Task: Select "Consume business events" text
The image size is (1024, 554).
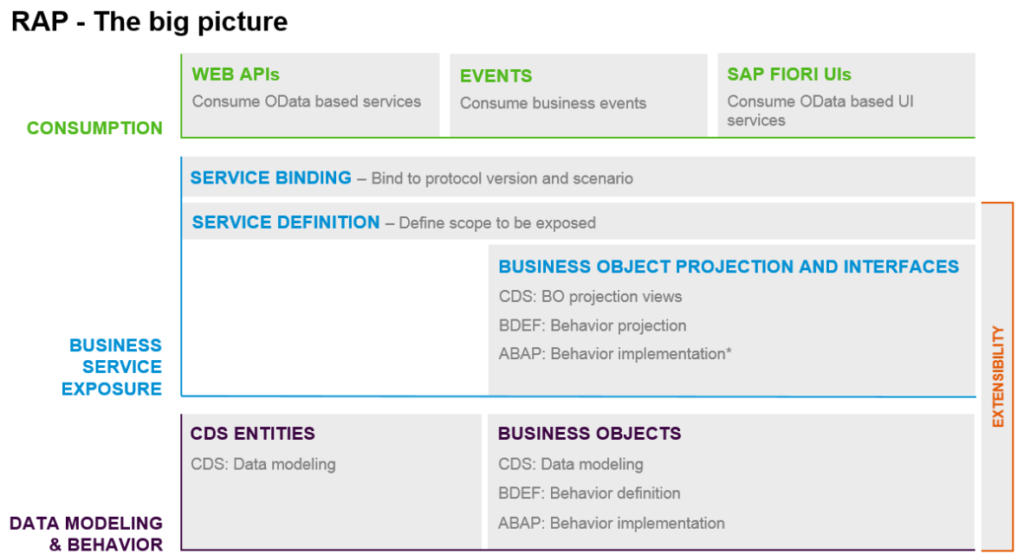Action: coord(553,103)
